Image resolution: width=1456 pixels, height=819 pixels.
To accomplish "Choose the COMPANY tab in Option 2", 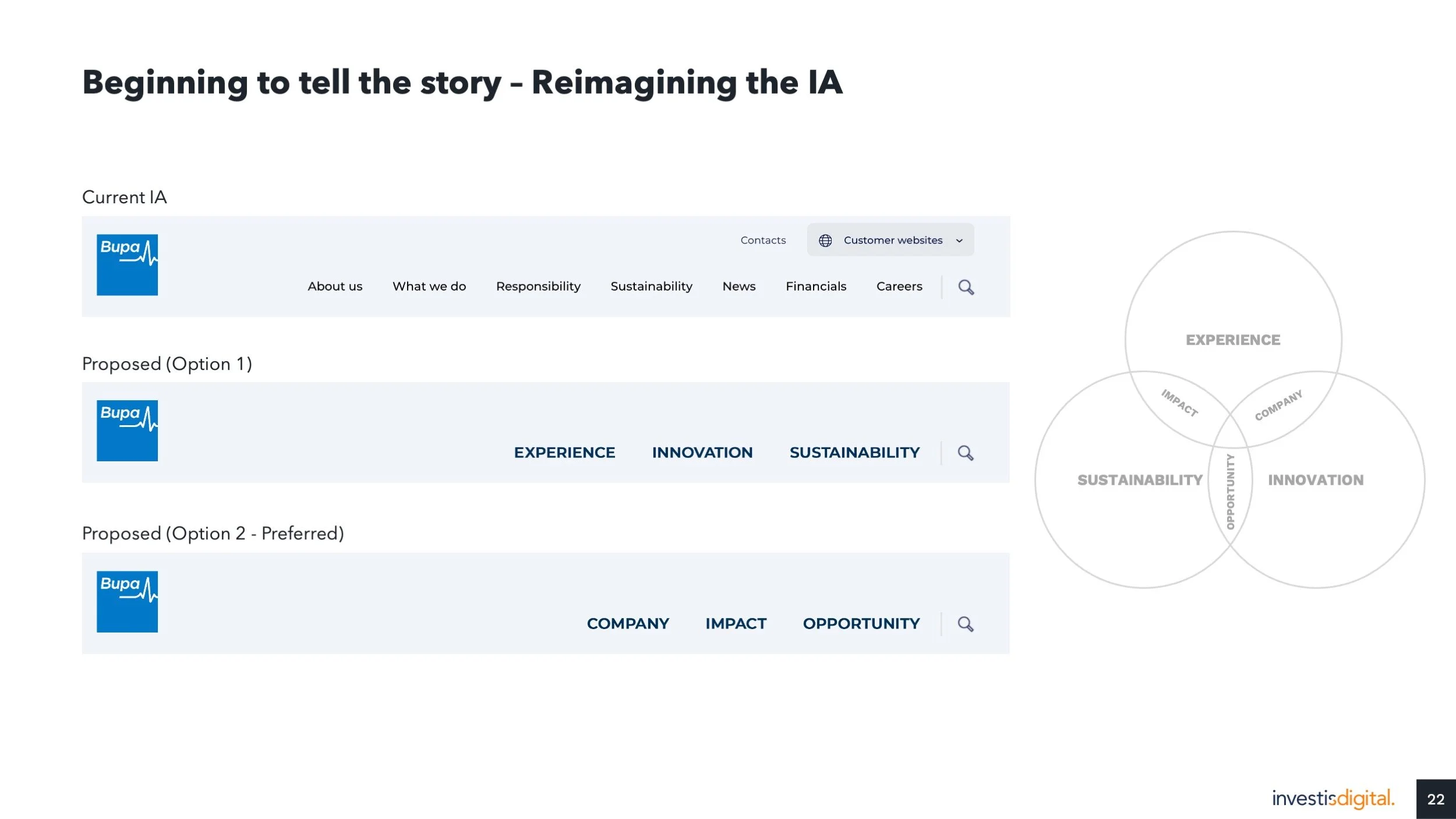I will 628,624.
